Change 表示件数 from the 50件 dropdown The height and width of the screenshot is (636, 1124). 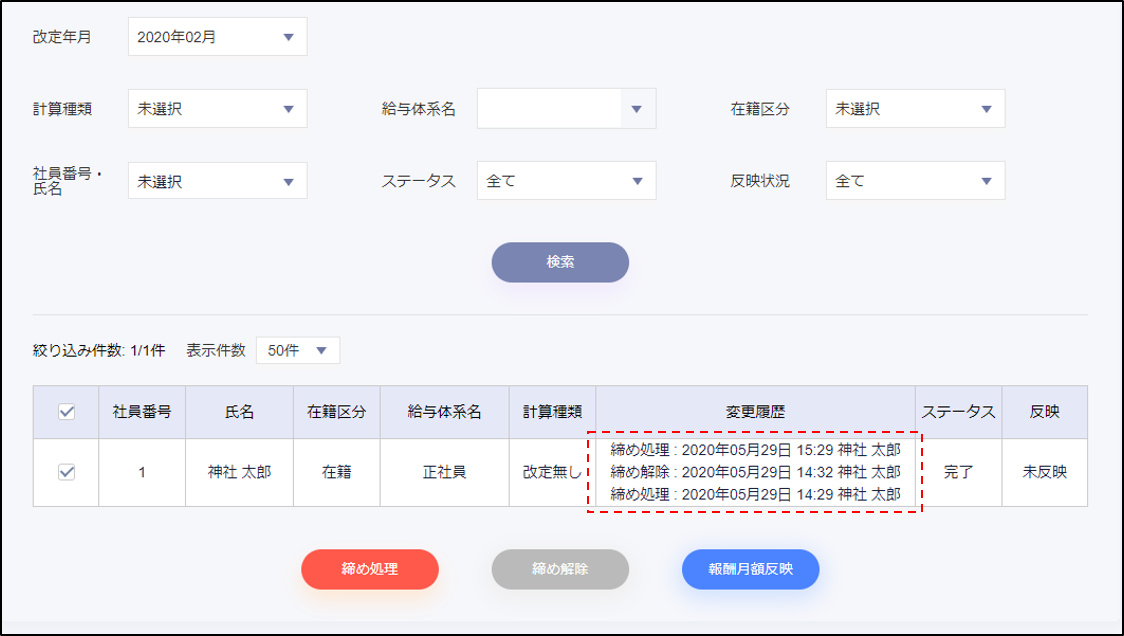[298, 351]
